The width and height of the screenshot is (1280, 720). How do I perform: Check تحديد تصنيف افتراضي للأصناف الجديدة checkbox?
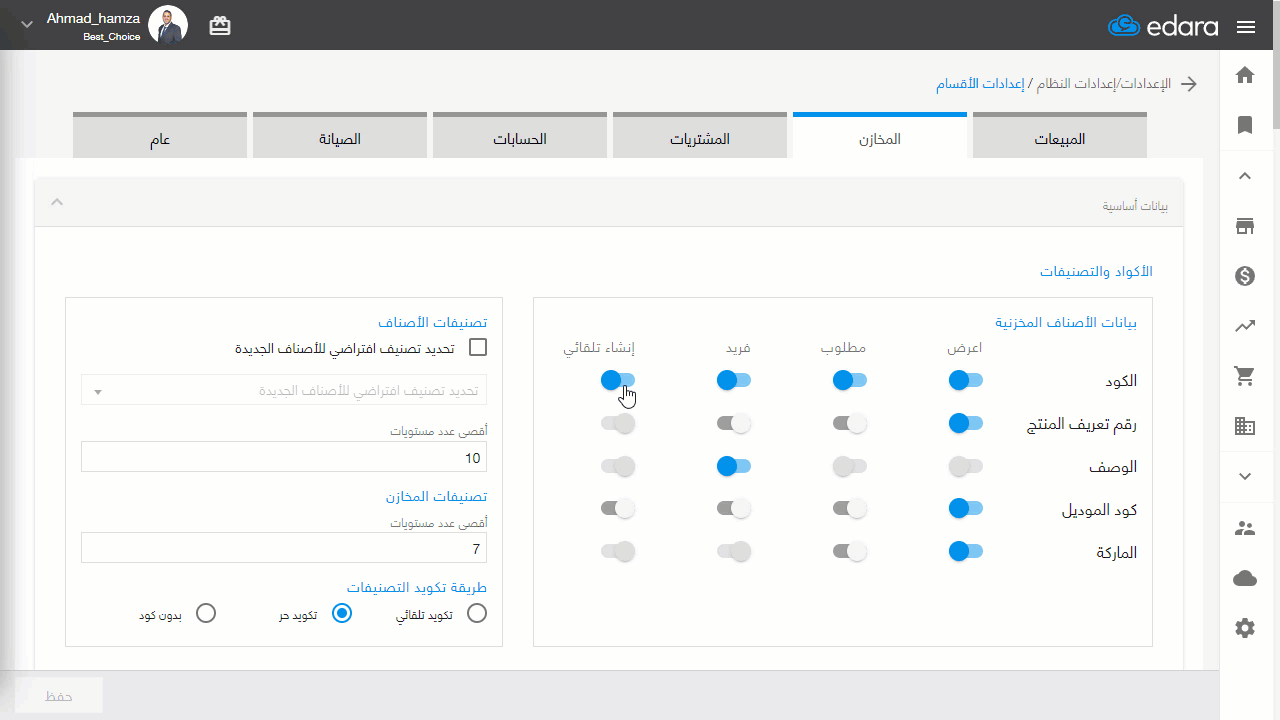(478, 348)
